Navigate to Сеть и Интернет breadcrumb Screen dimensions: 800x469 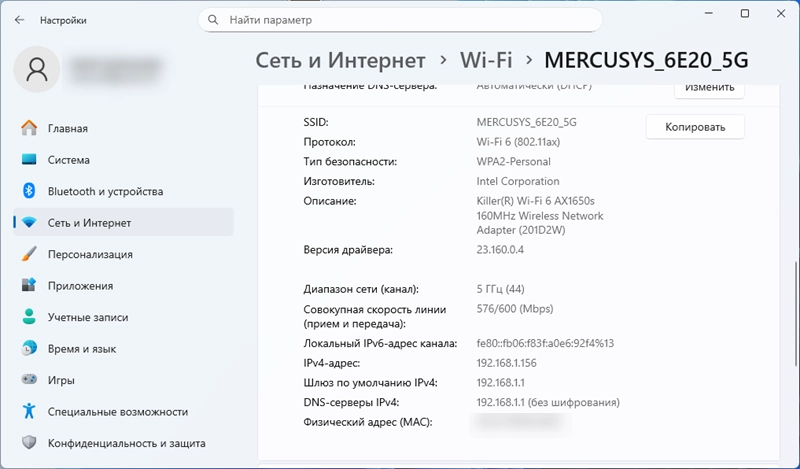point(340,60)
